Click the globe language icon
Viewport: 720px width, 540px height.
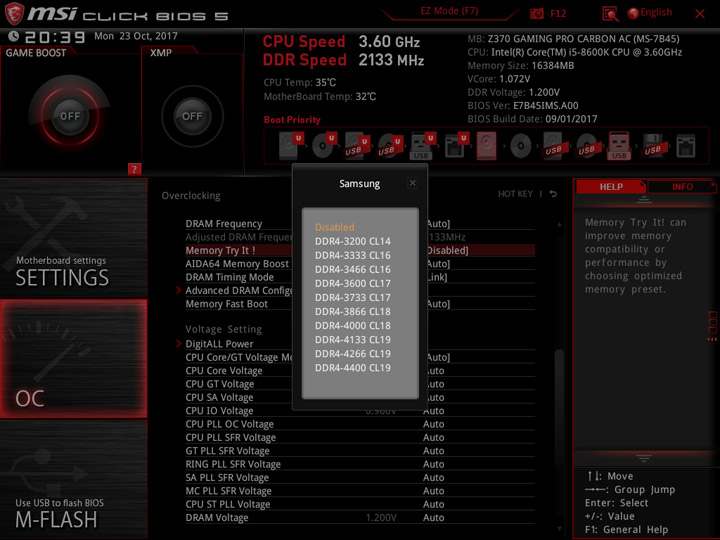point(633,13)
